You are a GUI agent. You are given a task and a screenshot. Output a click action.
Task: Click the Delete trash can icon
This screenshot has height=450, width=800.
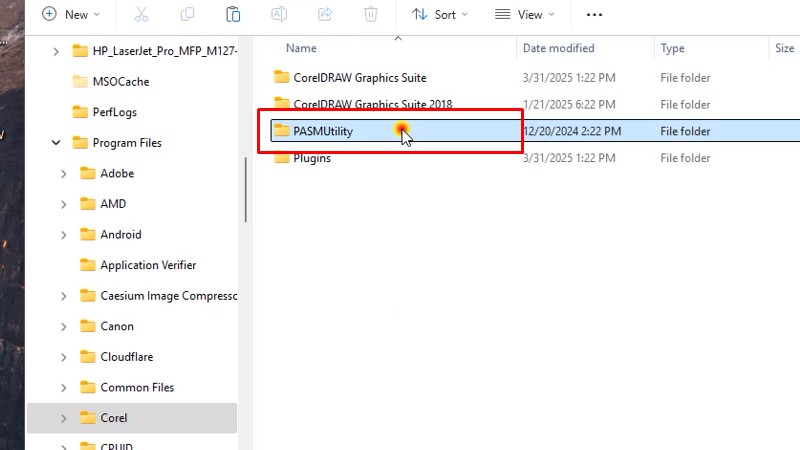click(x=371, y=15)
